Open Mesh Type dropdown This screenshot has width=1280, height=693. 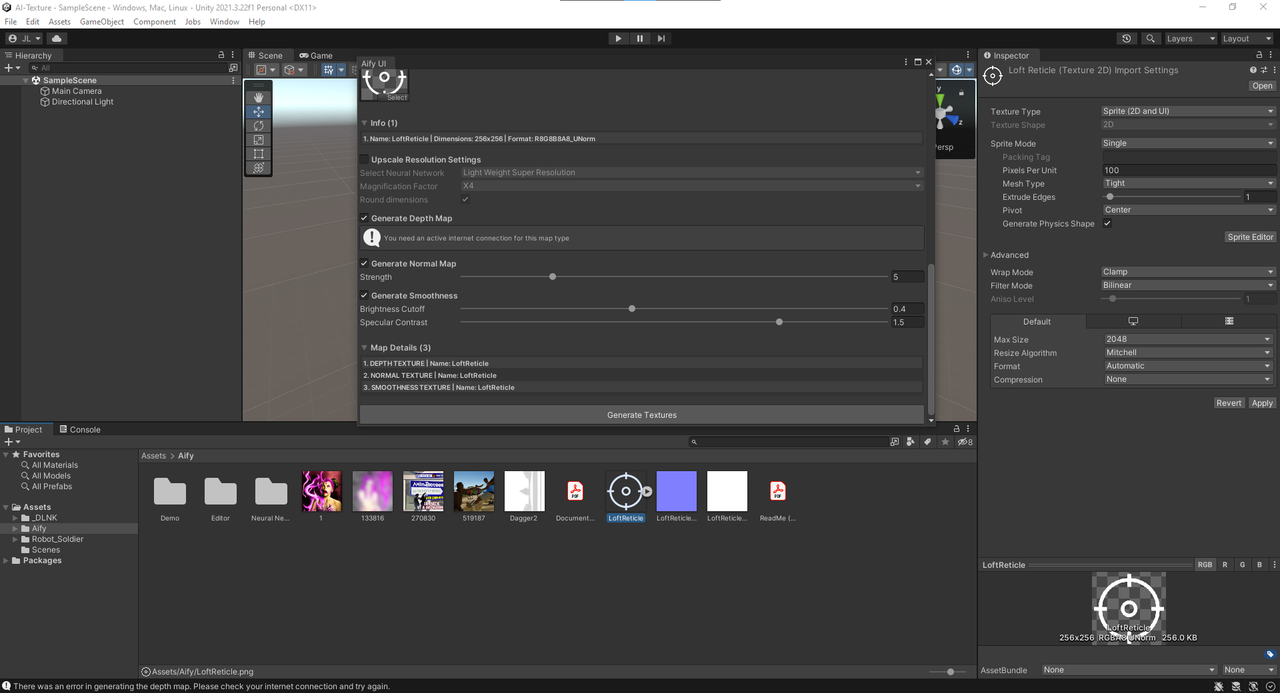[1188, 183]
